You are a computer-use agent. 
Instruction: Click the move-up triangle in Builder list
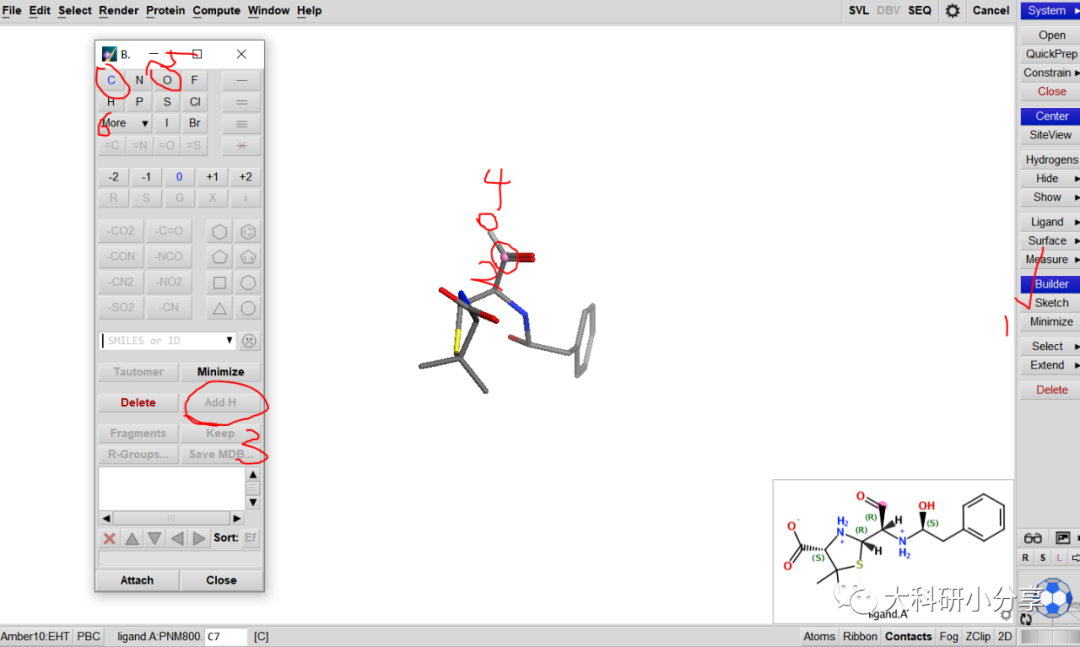click(132, 538)
